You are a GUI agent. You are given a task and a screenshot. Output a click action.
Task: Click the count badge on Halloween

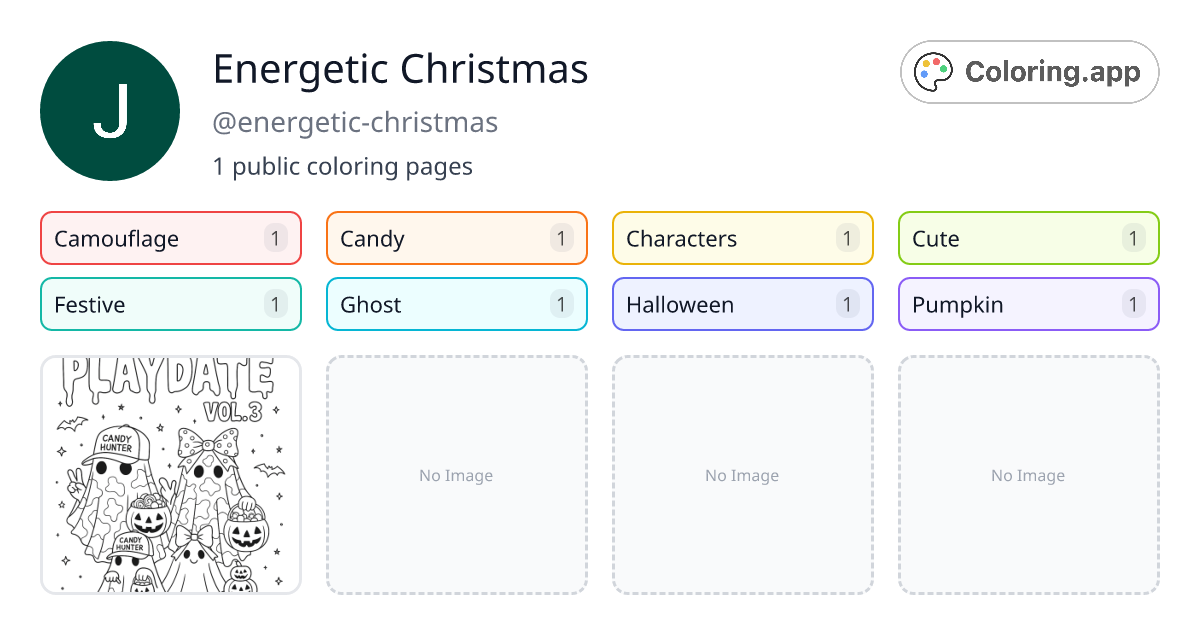click(847, 304)
